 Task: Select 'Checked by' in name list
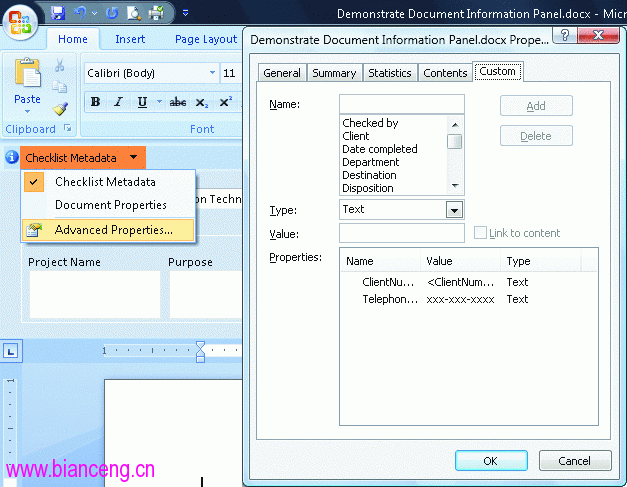(x=393, y=123)
